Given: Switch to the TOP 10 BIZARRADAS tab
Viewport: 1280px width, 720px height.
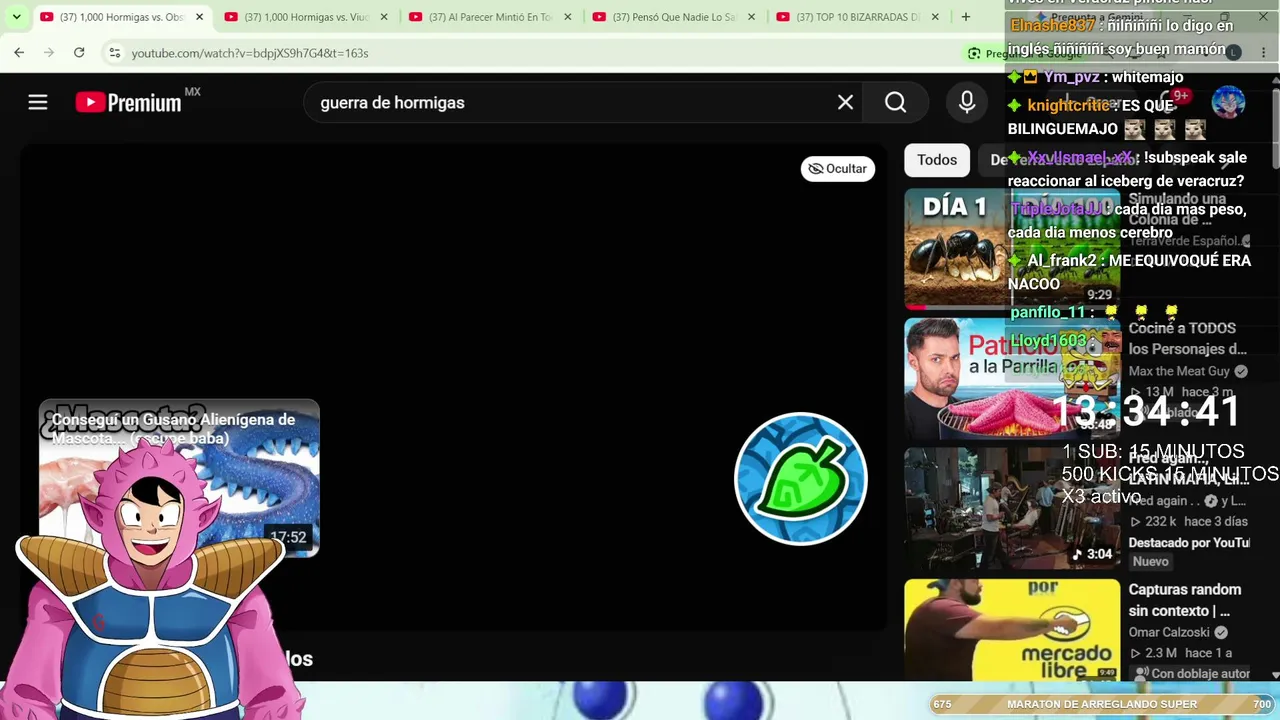Looking at the screenshot, I should (858, 17).
